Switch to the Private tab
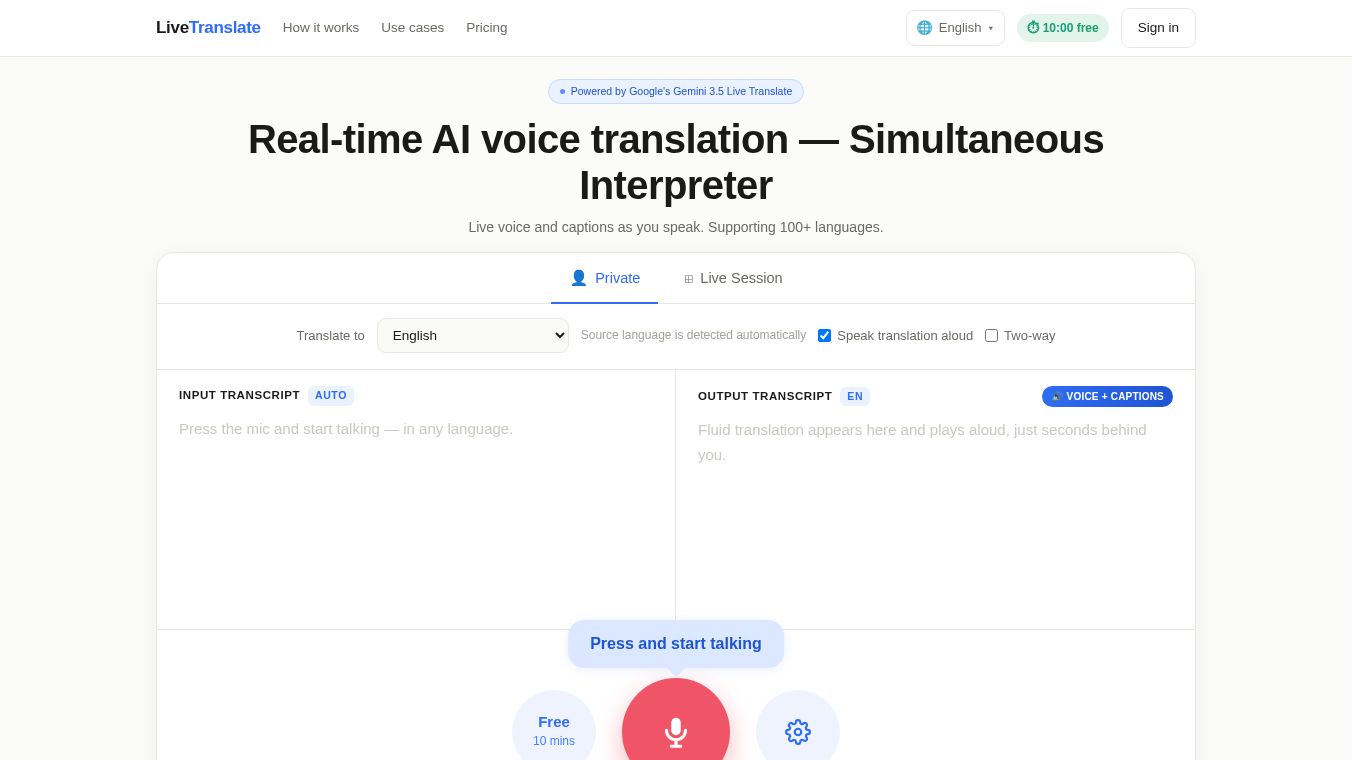 click(x=604, y=278)
